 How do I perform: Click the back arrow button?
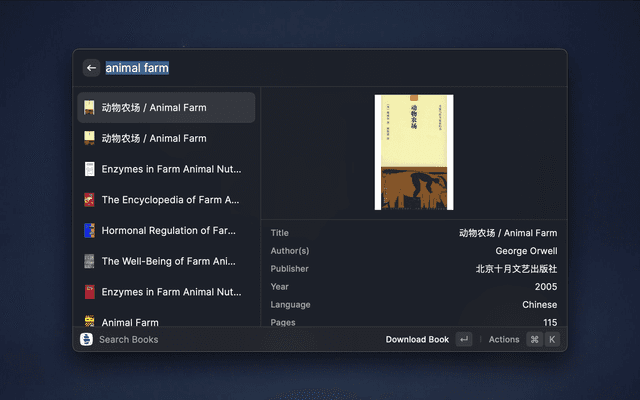tap(91, 68)
